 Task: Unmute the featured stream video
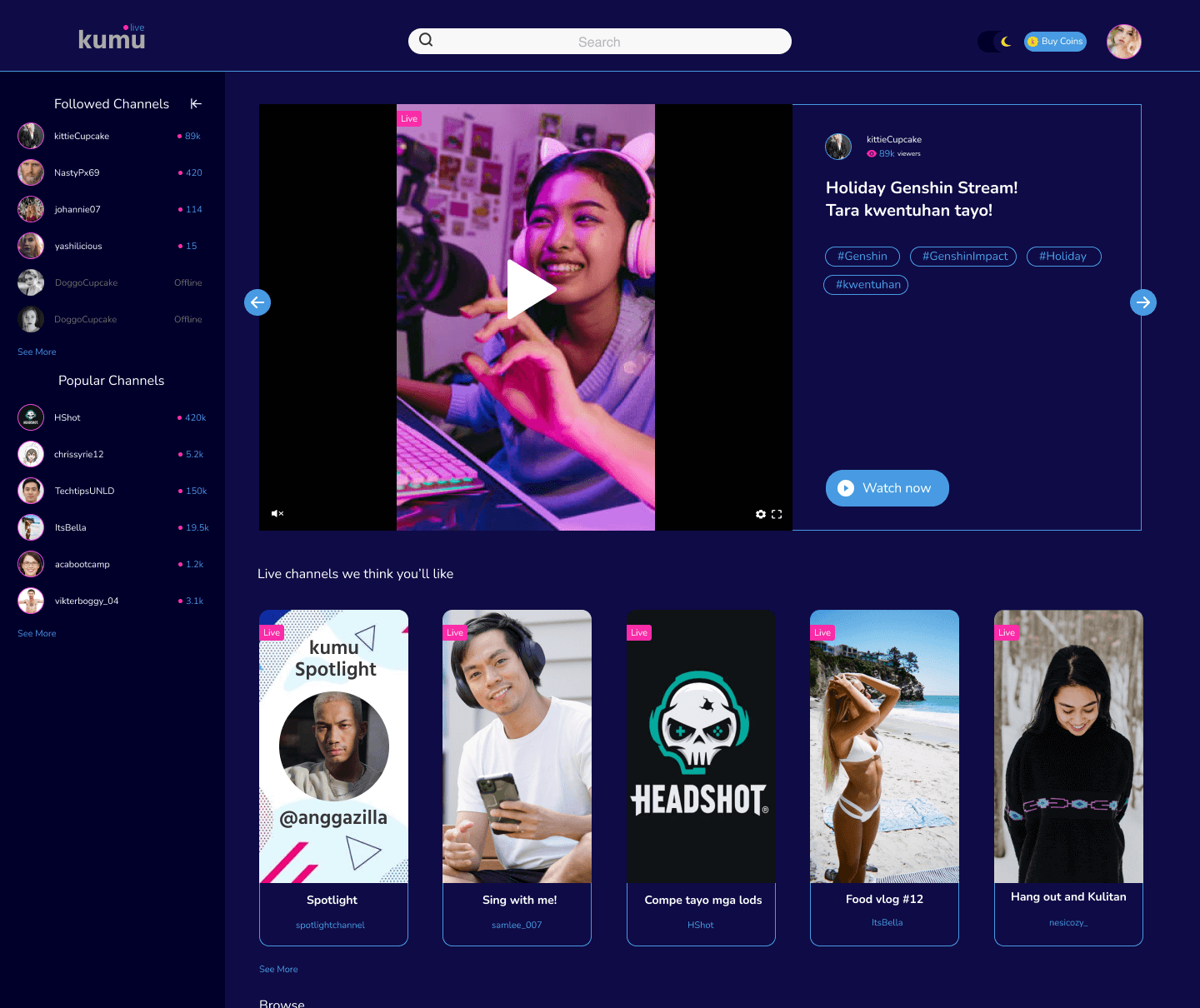coord(277,513)
